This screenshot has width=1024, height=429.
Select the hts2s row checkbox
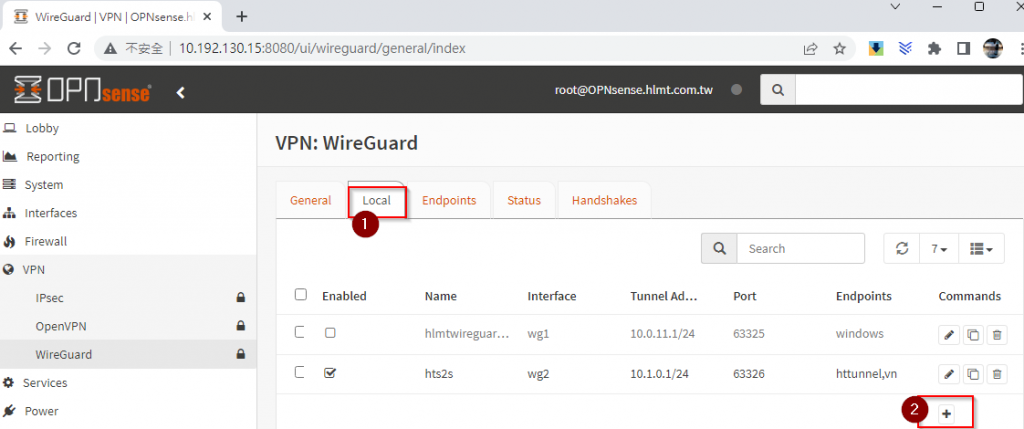[299, 372]
